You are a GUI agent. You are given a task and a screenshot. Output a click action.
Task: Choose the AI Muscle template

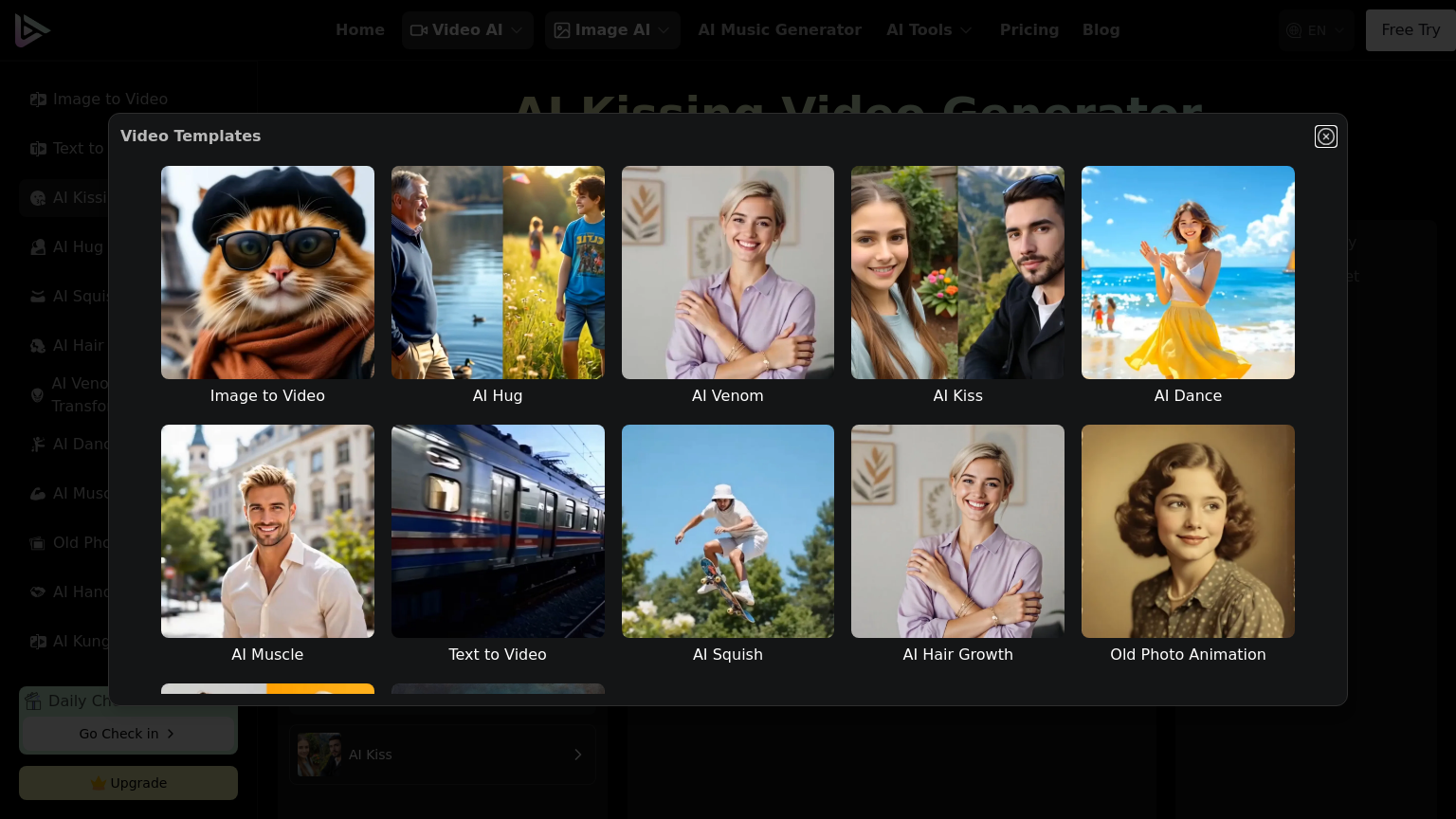point(267,531)
